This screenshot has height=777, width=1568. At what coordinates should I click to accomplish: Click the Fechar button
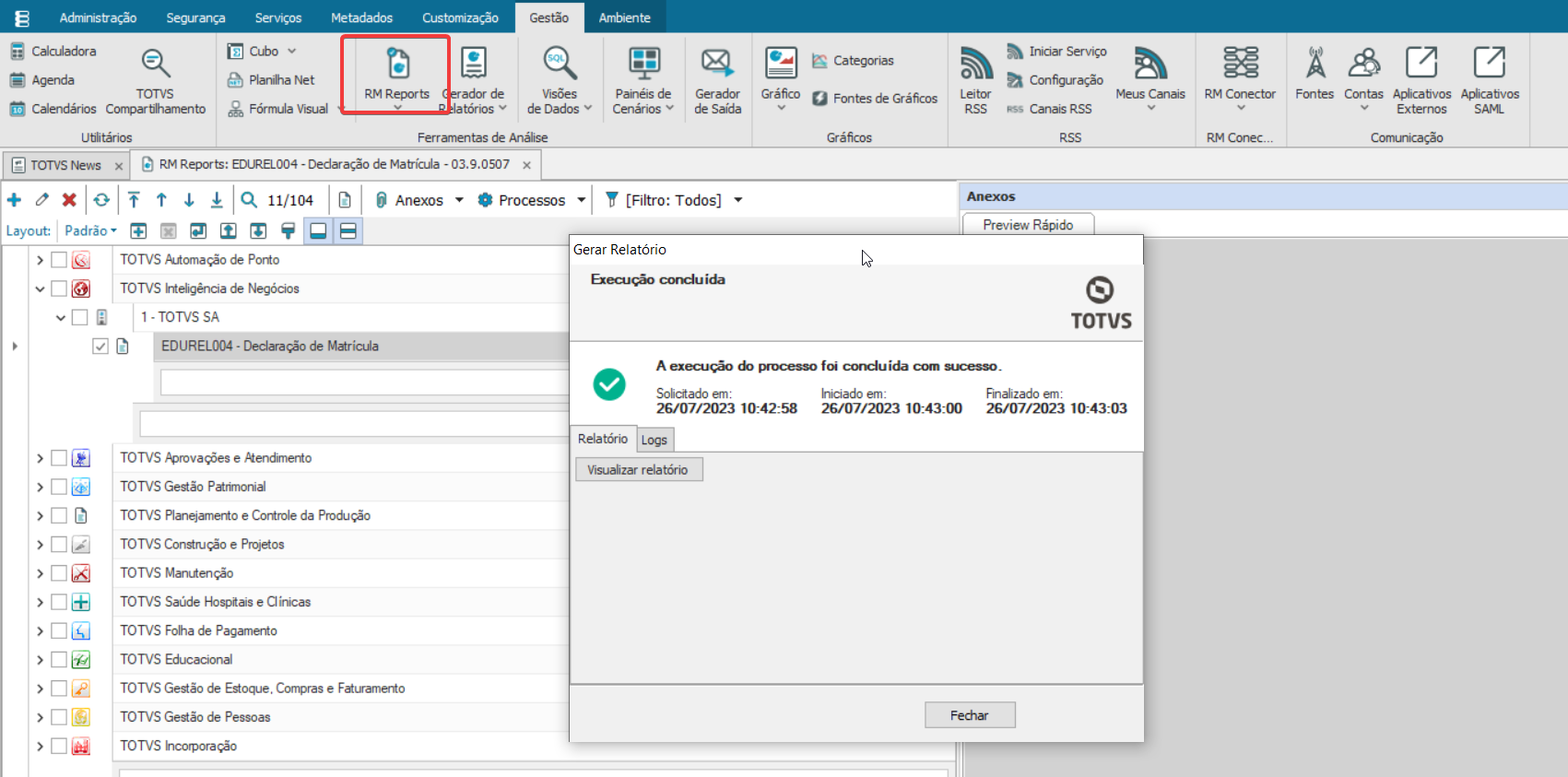(x=970, y=715)
